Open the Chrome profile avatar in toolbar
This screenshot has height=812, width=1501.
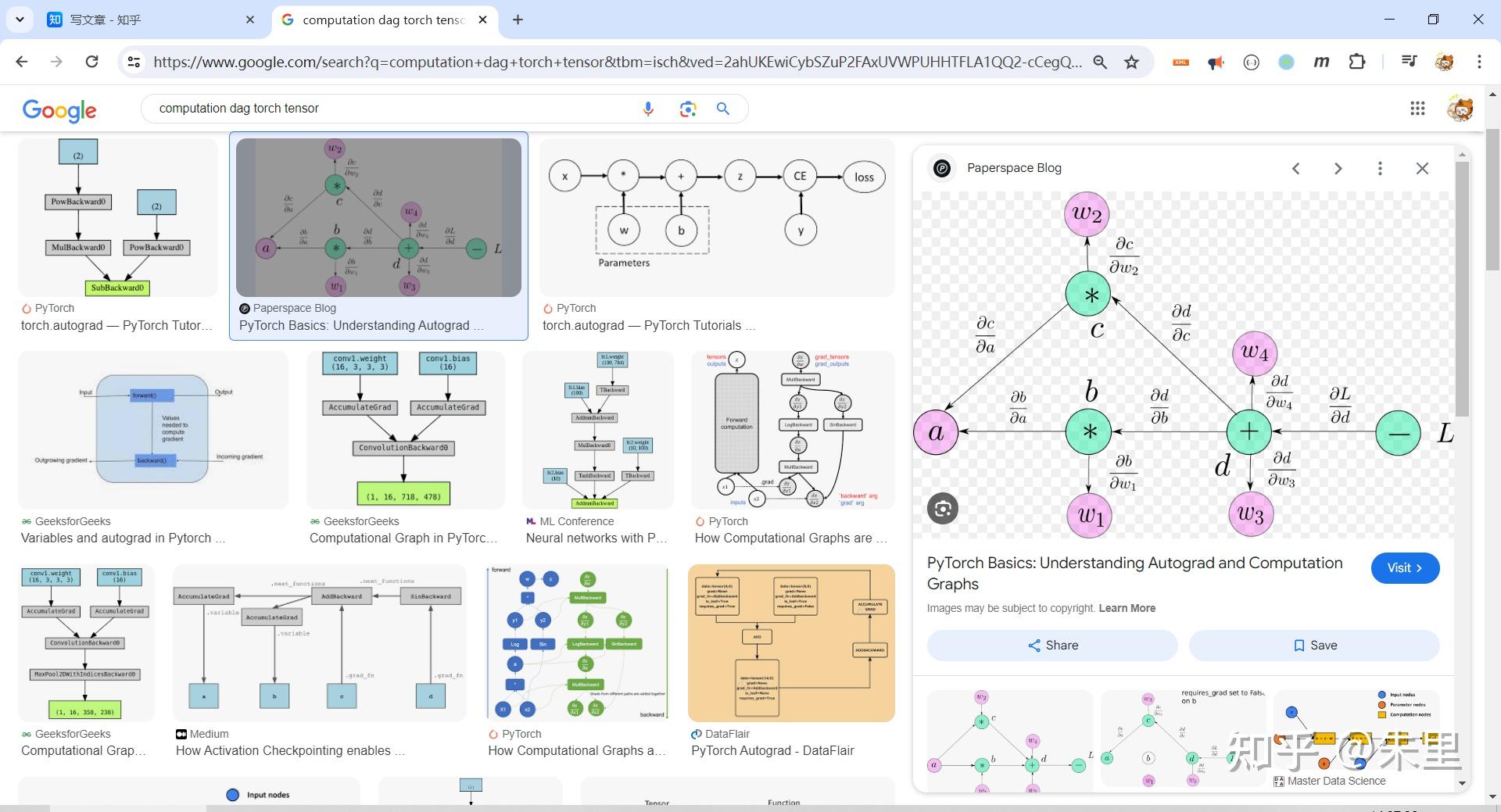(x=1444, y=62)
